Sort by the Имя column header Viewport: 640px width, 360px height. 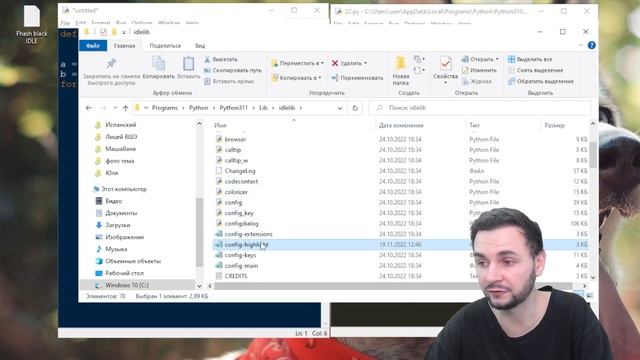coord(220,125)
